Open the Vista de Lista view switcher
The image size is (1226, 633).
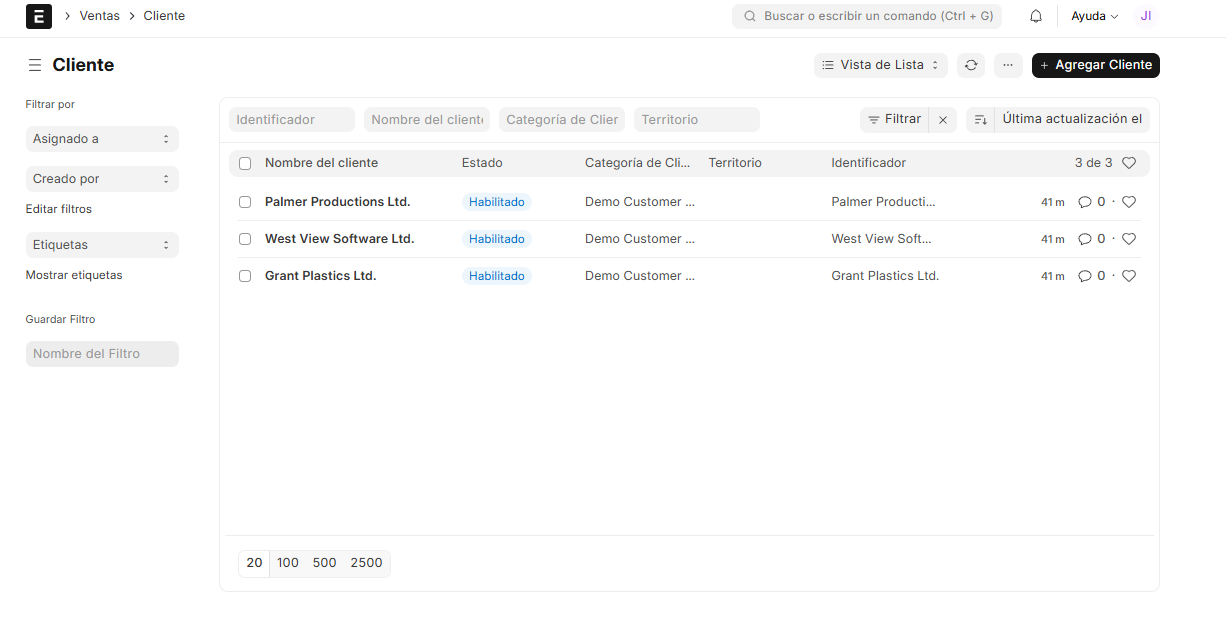(x=880, y=65)
